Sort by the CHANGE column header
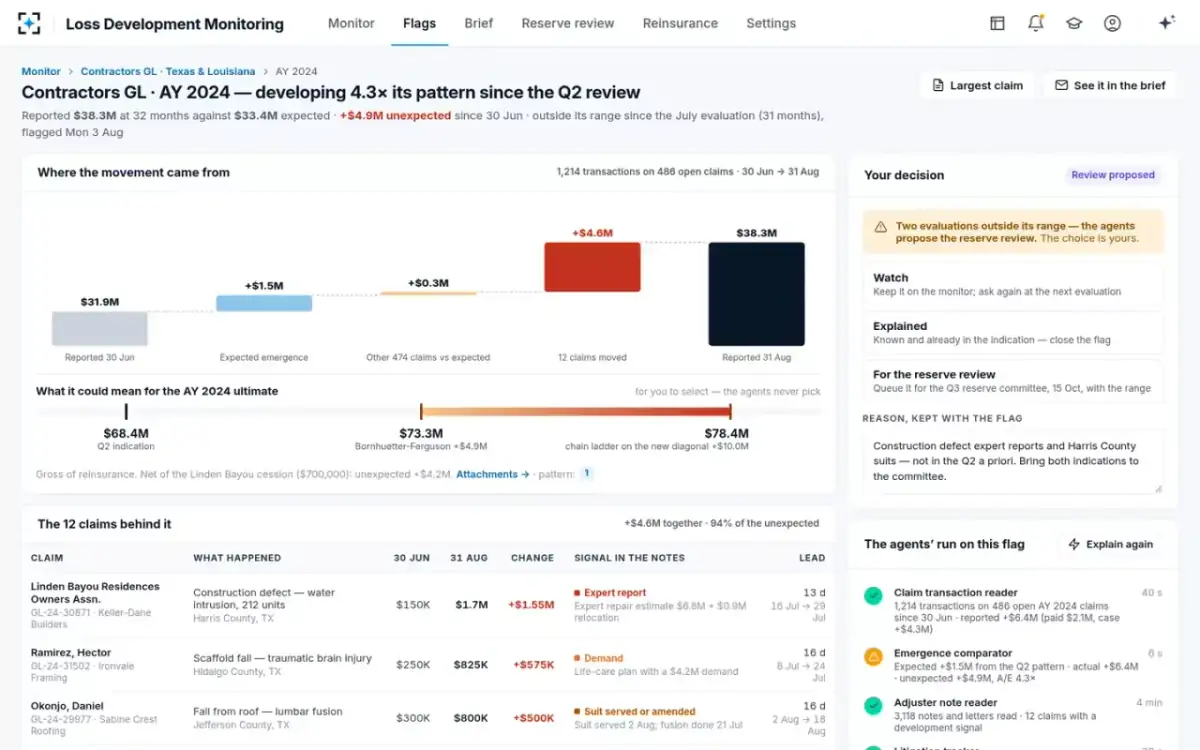Screen dimensions: 1200x750 [x=532, y=558]
